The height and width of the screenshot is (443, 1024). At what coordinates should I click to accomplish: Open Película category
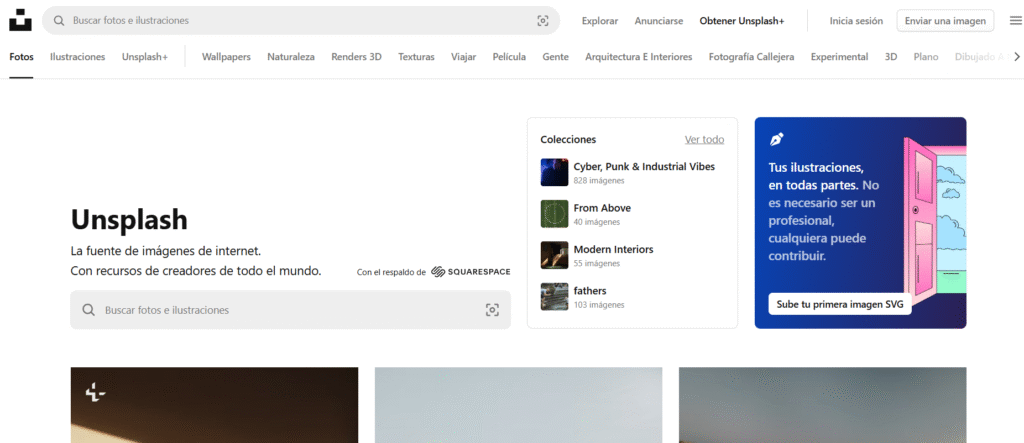(509, 57)
